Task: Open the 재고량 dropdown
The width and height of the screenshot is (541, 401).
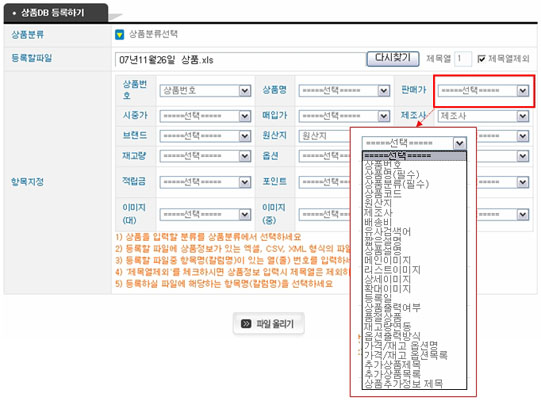Action: point(205,156)
